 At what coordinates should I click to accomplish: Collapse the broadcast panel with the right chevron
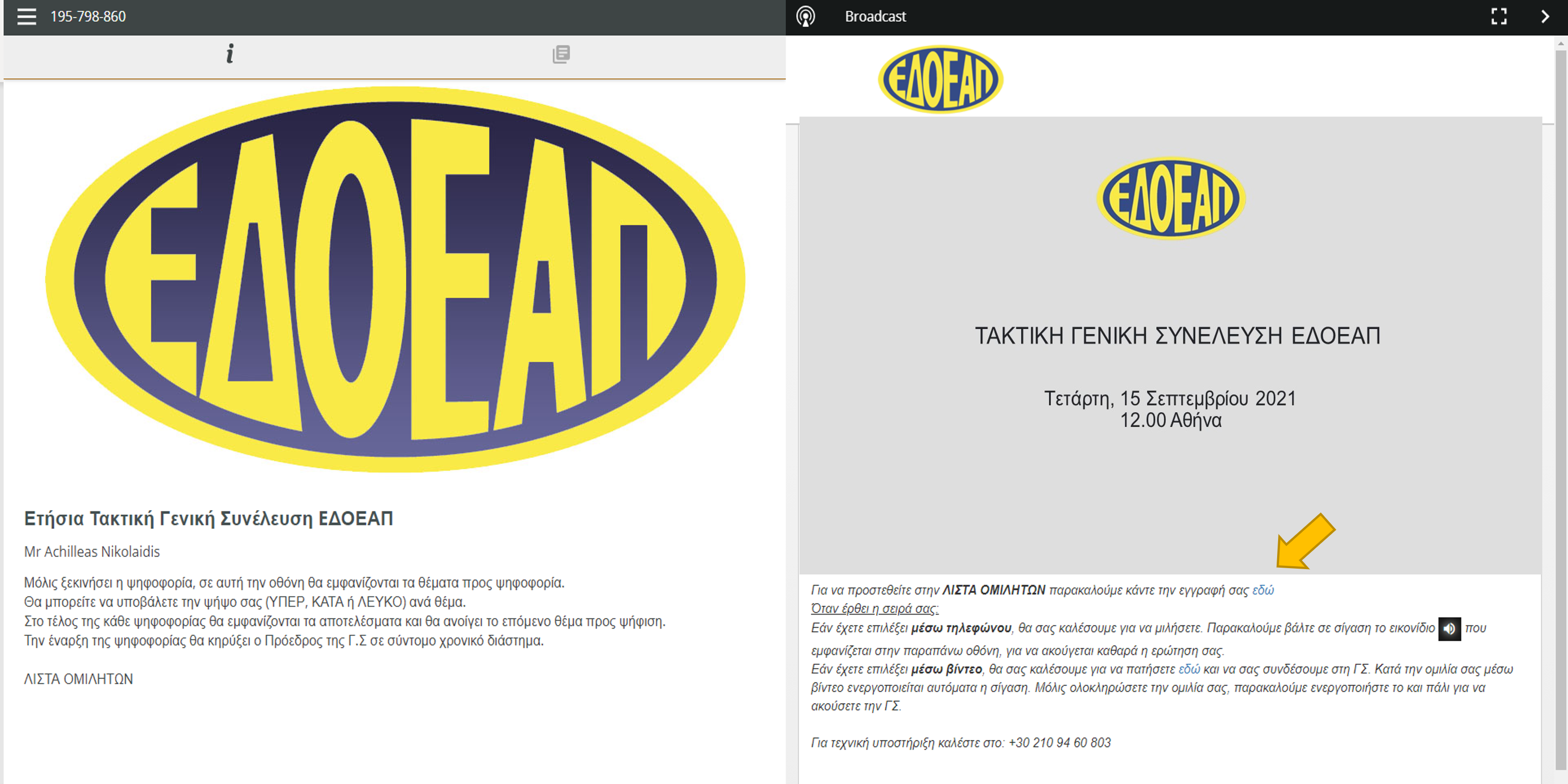(x=1545, y=16)
